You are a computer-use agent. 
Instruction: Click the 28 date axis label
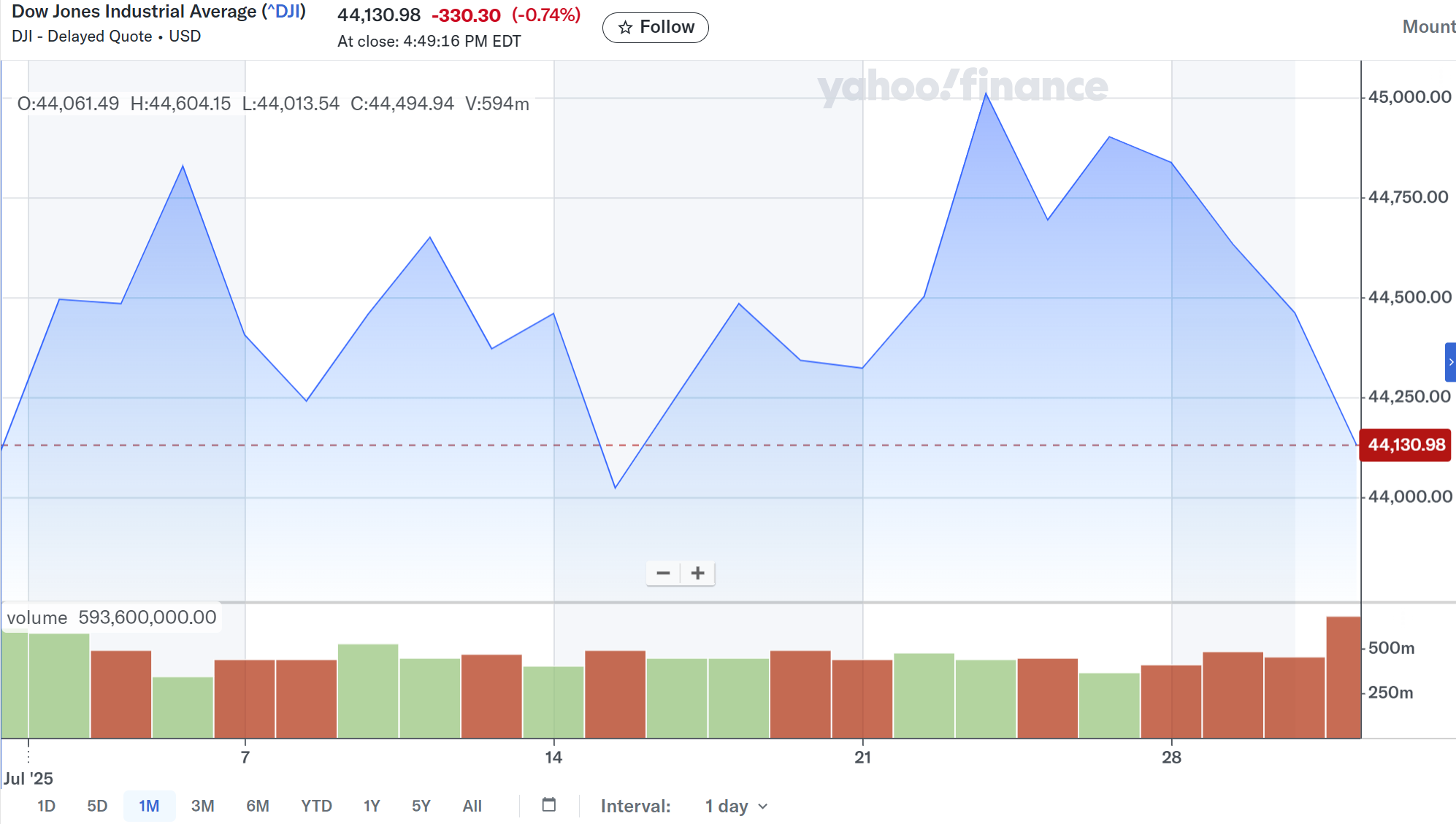click(1172, 758)
